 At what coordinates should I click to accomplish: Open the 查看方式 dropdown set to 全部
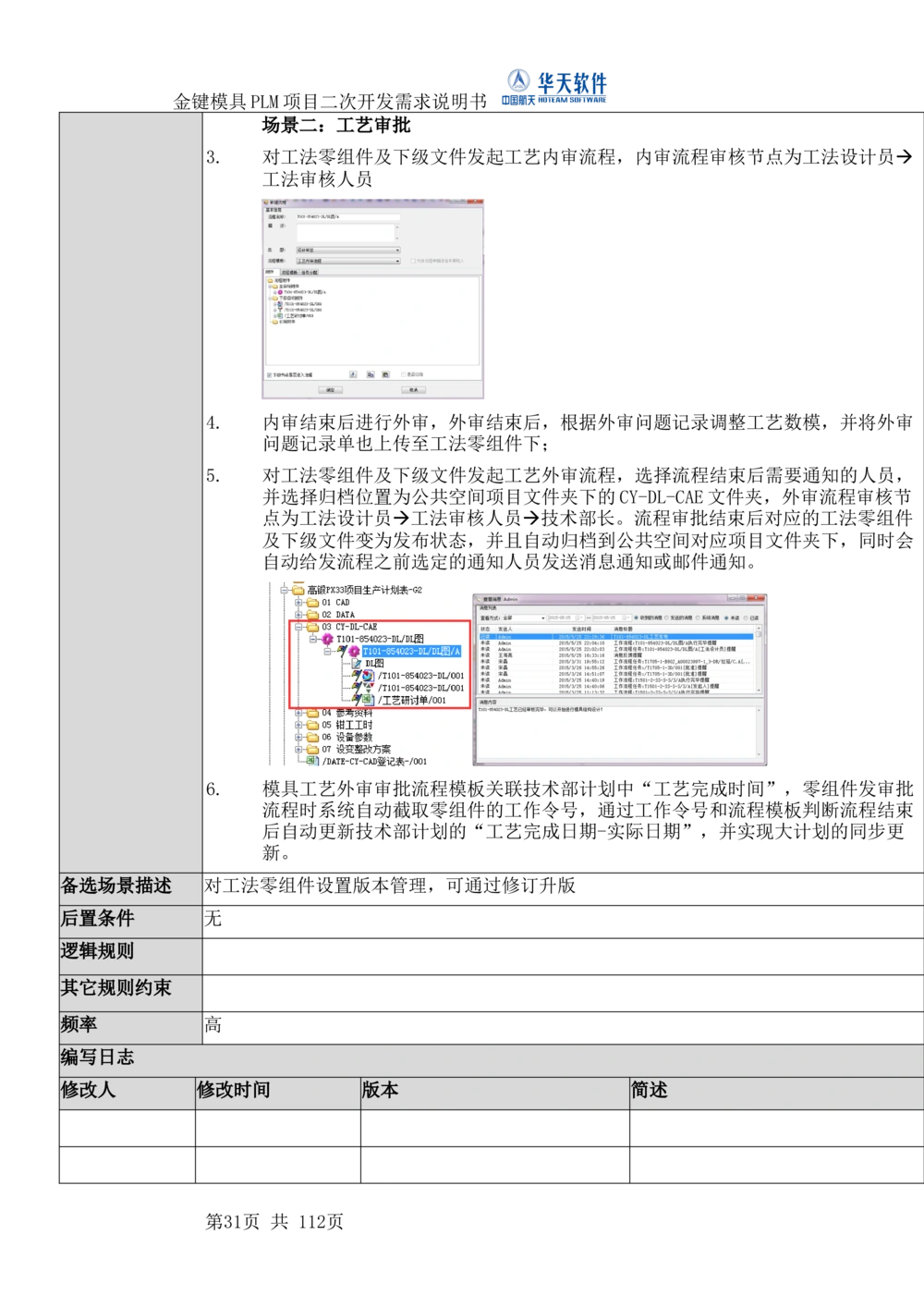(x=524, y=617)
